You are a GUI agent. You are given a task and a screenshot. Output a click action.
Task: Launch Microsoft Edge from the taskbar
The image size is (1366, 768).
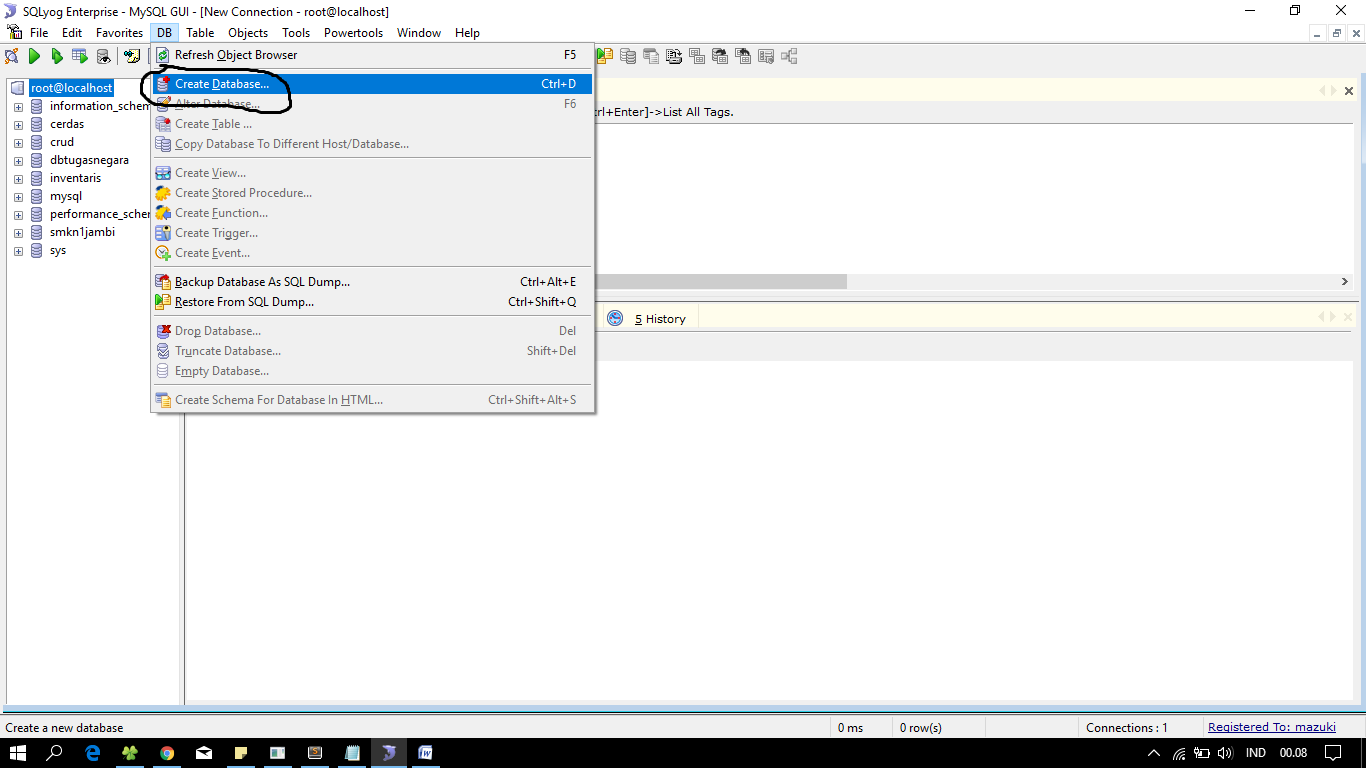click(93, 753)
